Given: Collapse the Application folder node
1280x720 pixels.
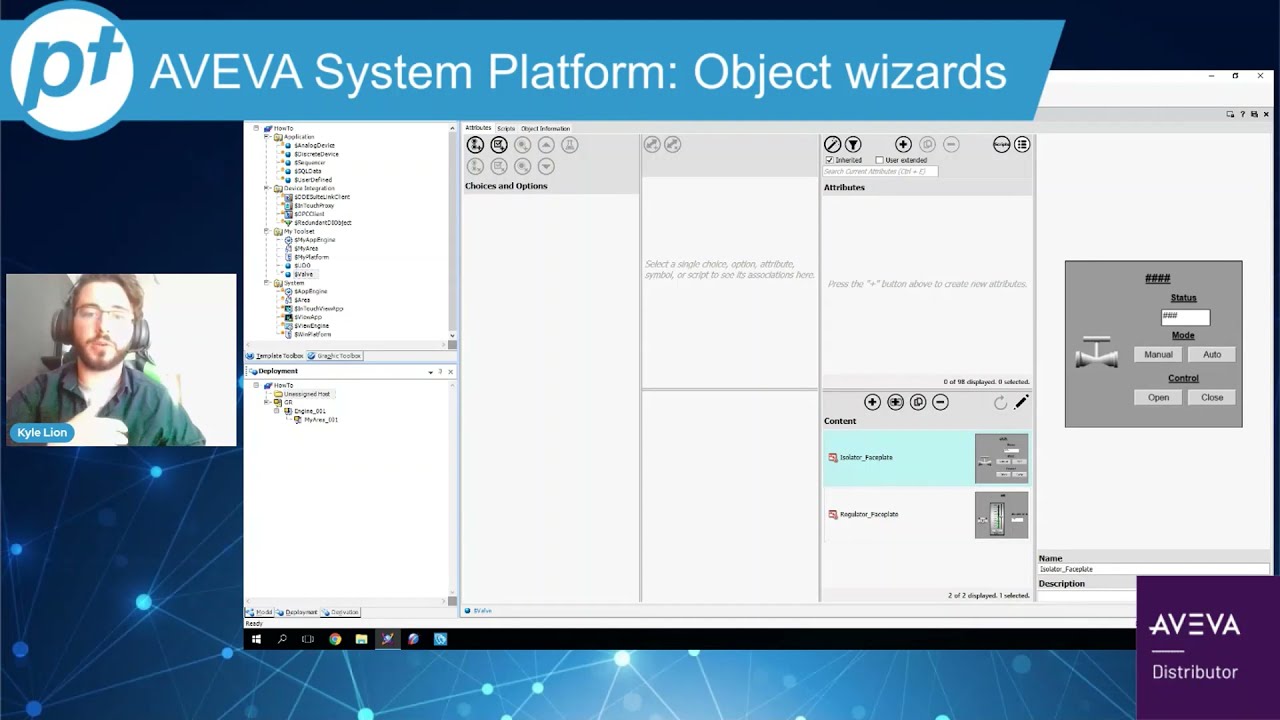Looking at the screenshot, I should coord(266,137).
